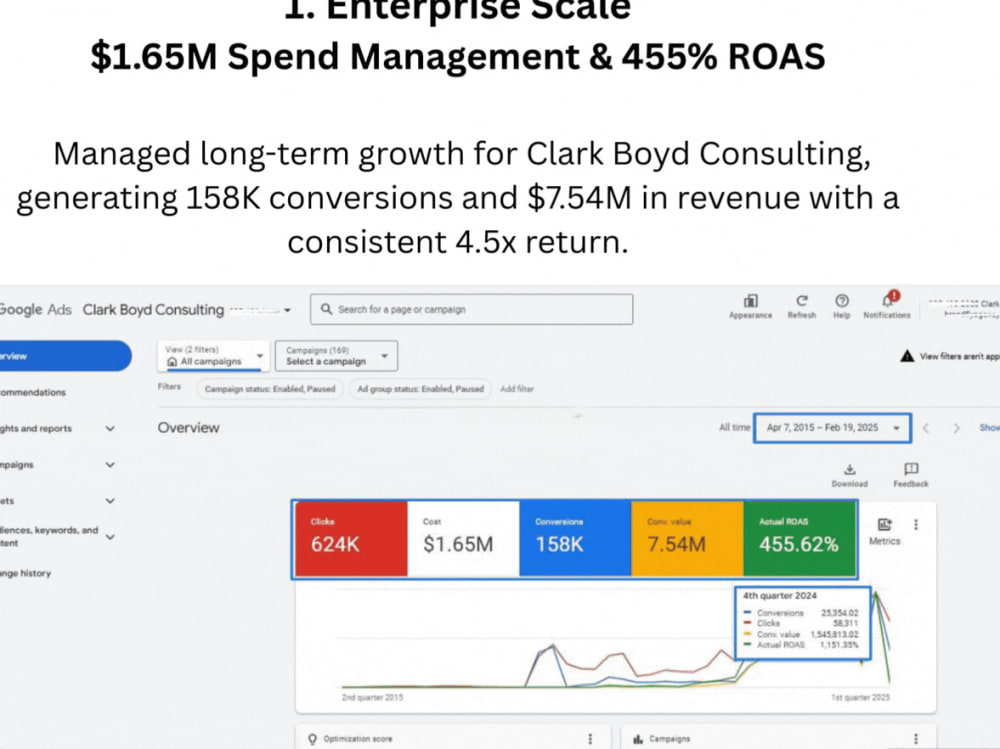Screen dimensions: 1000x749
Task: Open the All campaigns view dropdown
Action: click(214, 356)
